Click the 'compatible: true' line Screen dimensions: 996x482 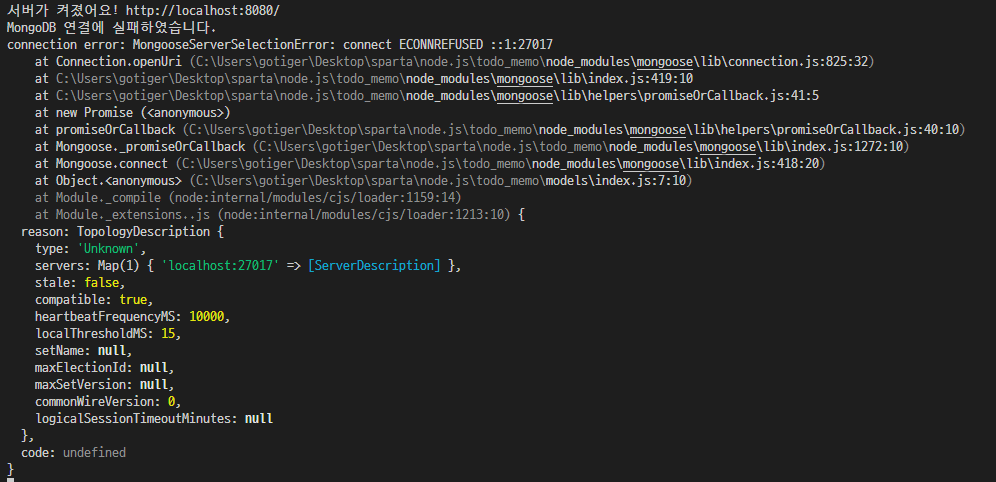pos(94,300)
